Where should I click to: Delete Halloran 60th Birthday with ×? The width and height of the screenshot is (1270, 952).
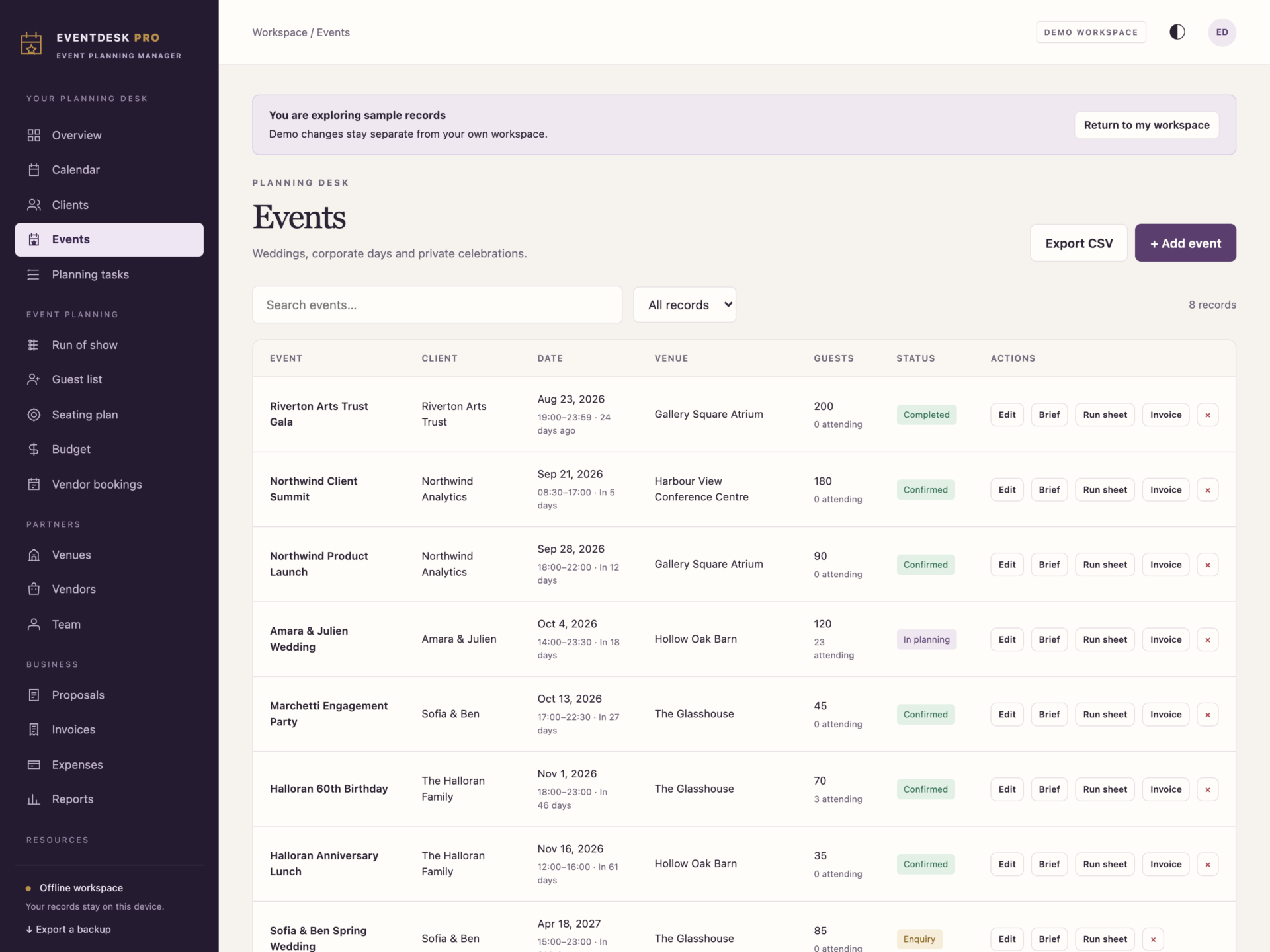click(x=1208, y=789)
